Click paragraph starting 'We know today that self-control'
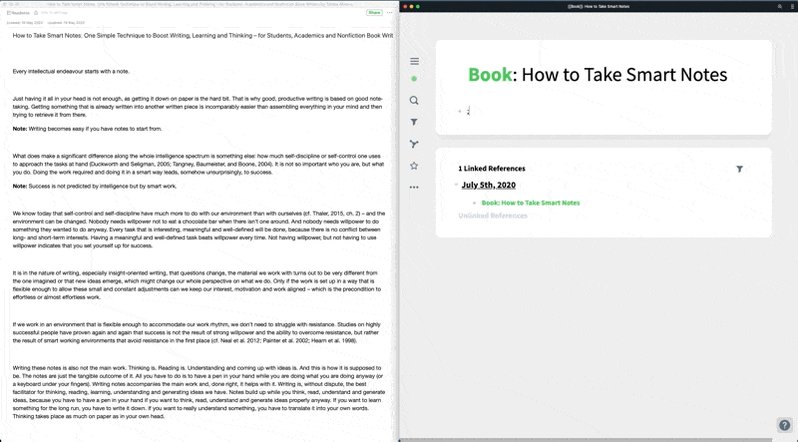 pos(198,230)
